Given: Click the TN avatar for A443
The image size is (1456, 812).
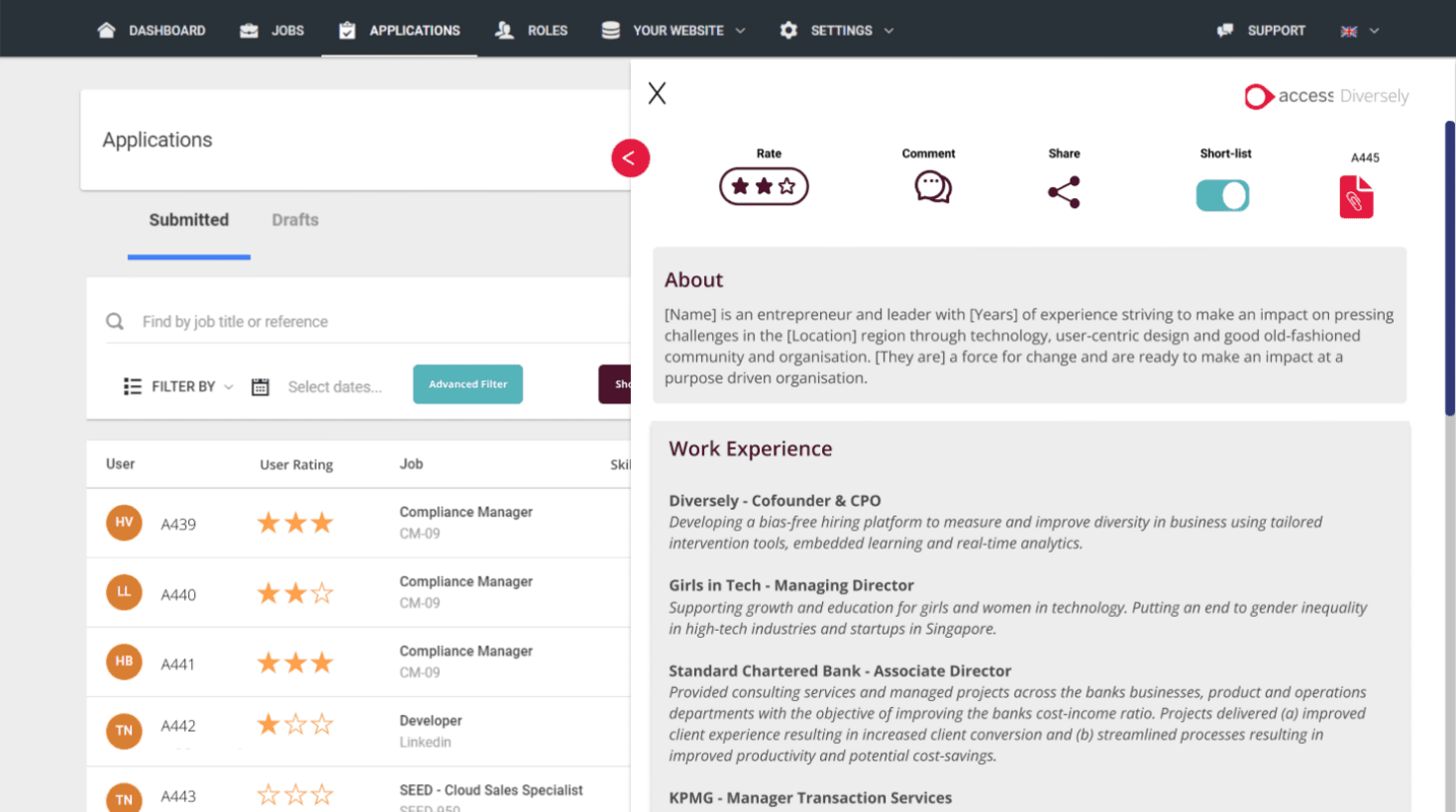Looking at the screenshot, I should point(124,799).
